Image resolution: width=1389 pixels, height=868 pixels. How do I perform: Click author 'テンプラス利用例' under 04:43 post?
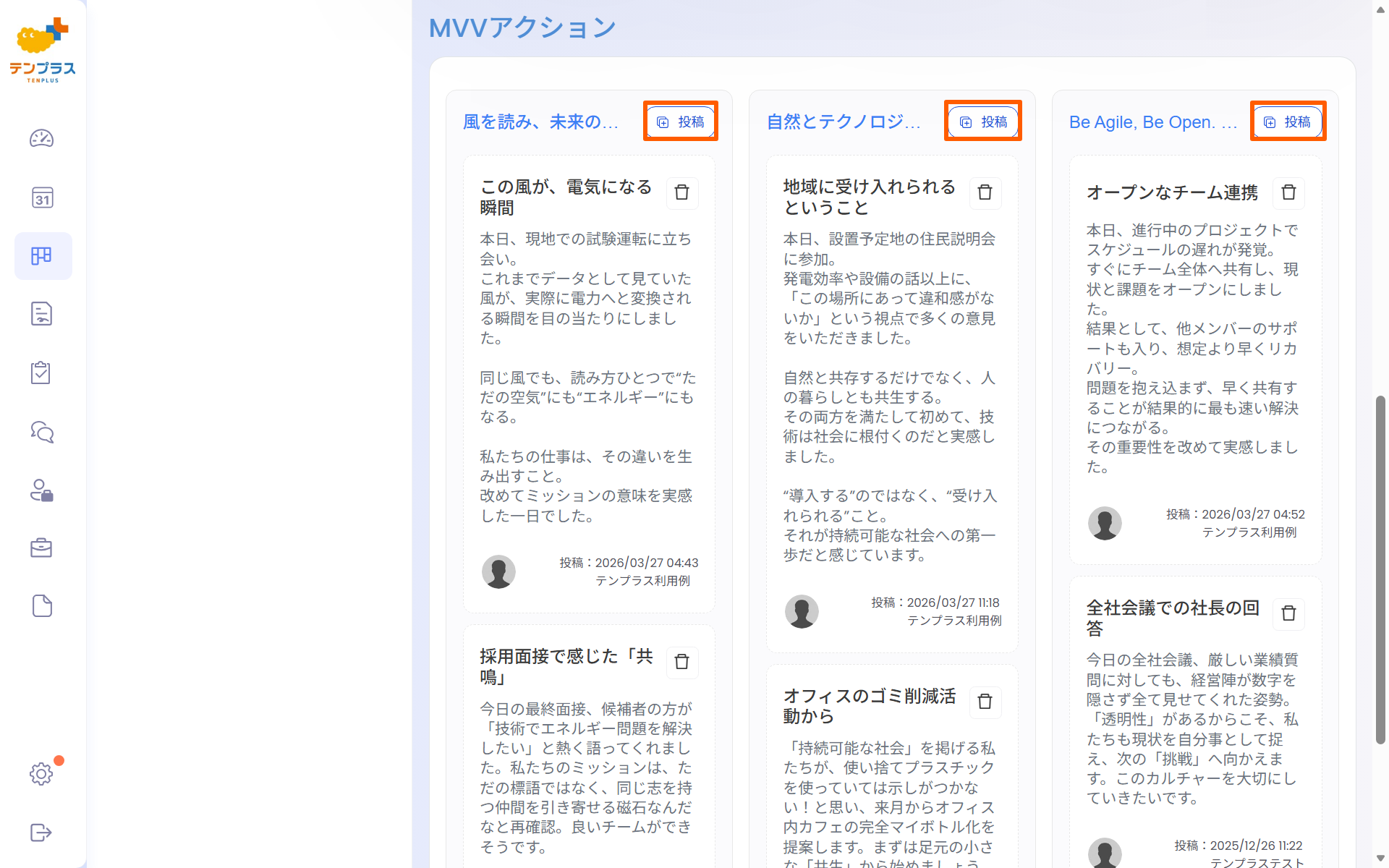[643, 581]
